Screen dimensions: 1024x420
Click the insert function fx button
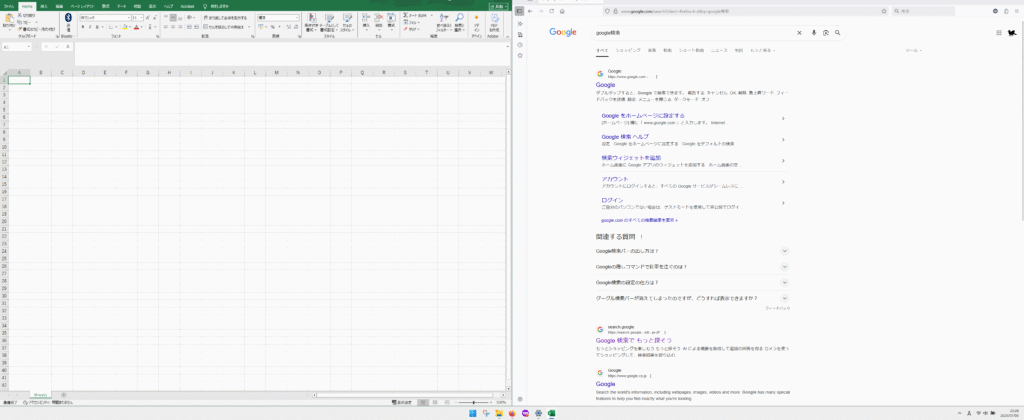(x=68, y=47)
